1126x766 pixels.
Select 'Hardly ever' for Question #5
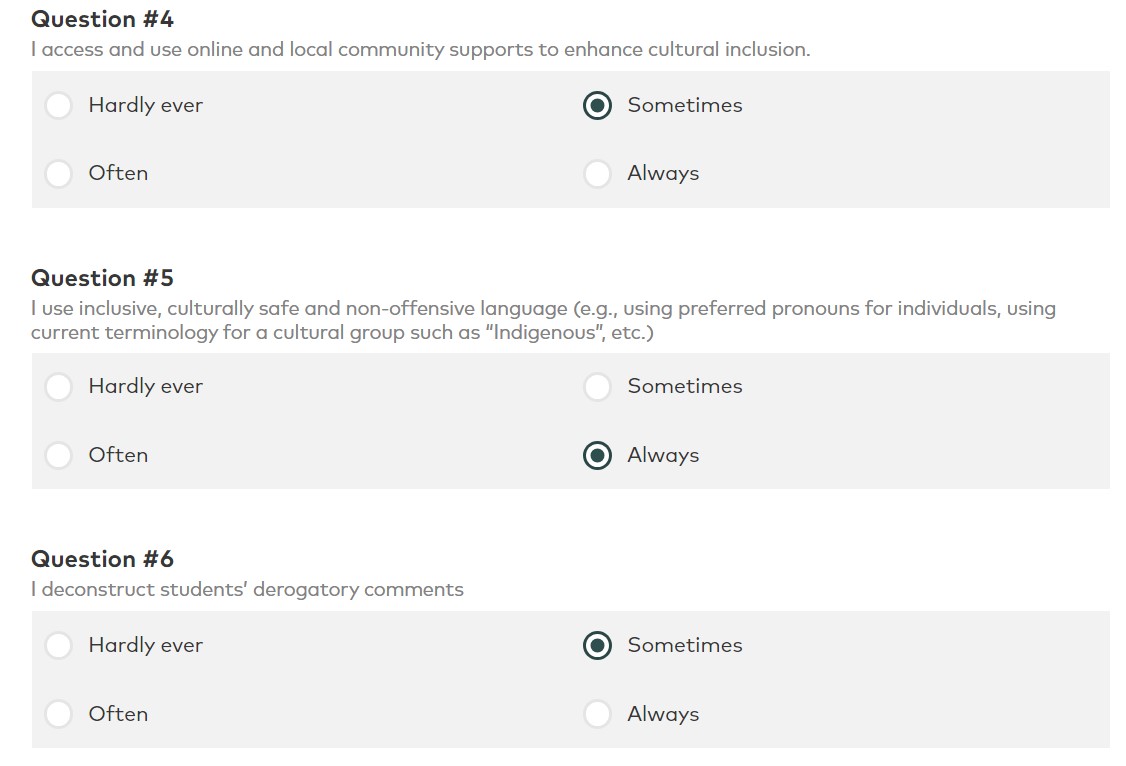click(58, 387)
